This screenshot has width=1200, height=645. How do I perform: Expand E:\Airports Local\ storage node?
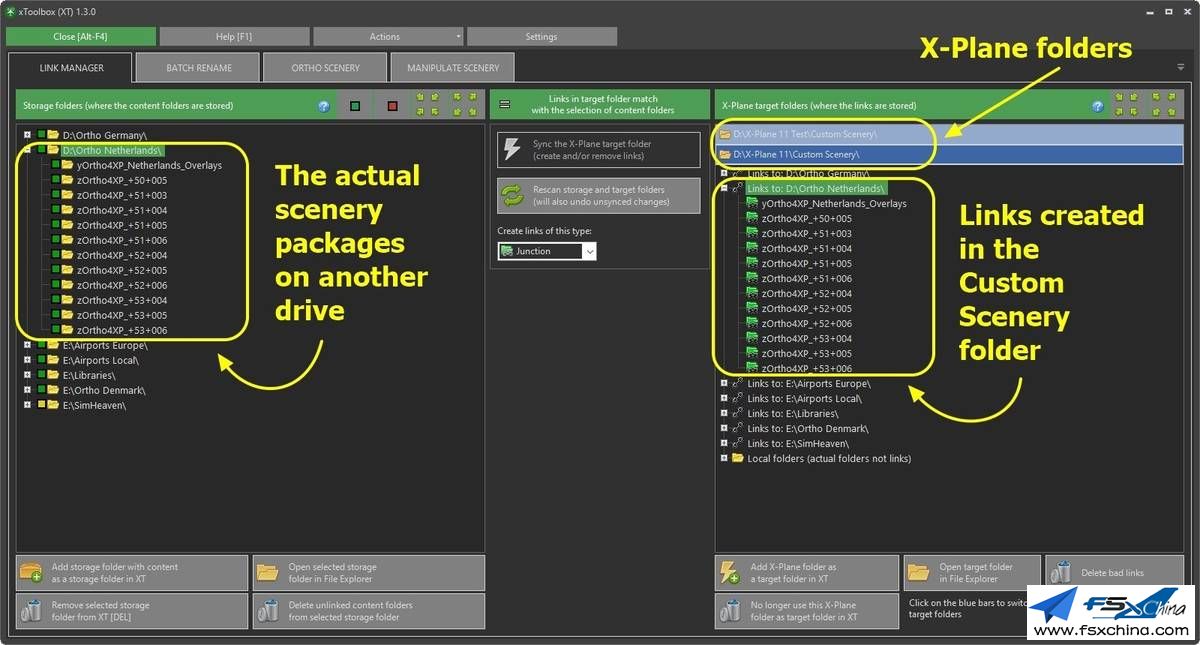tap(27, 360)
